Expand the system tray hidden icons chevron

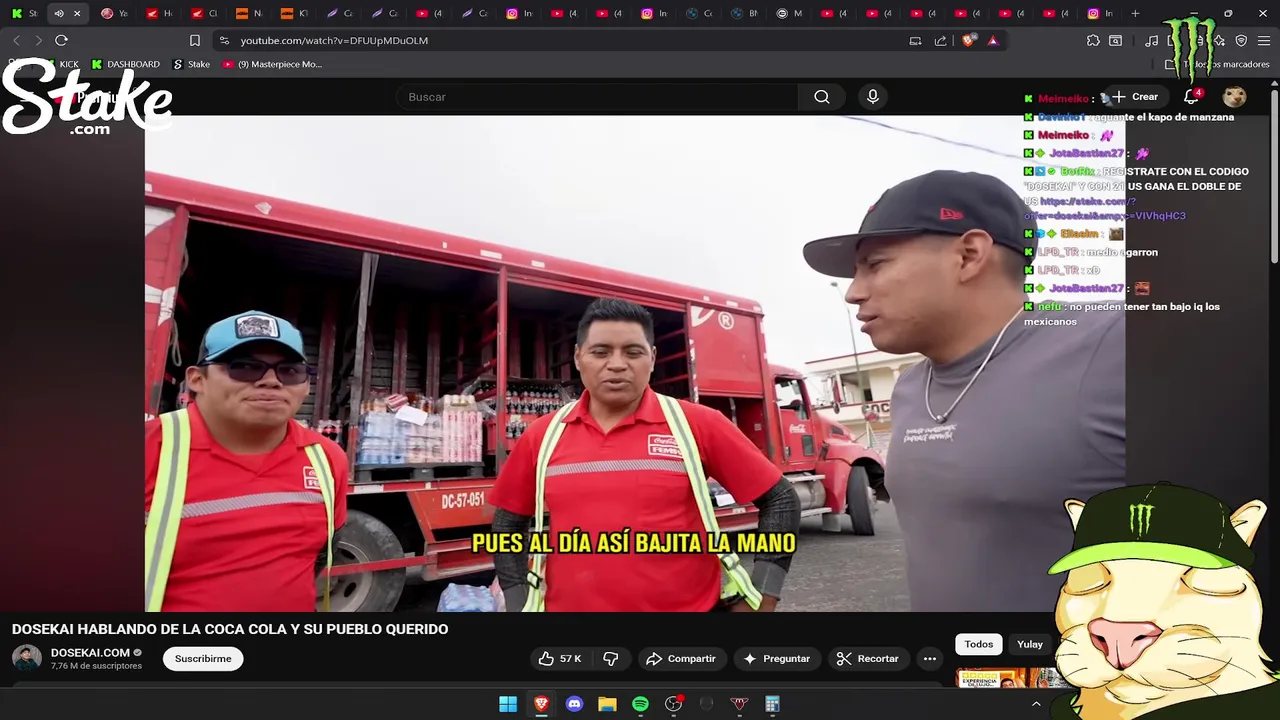click(1036, 704)
